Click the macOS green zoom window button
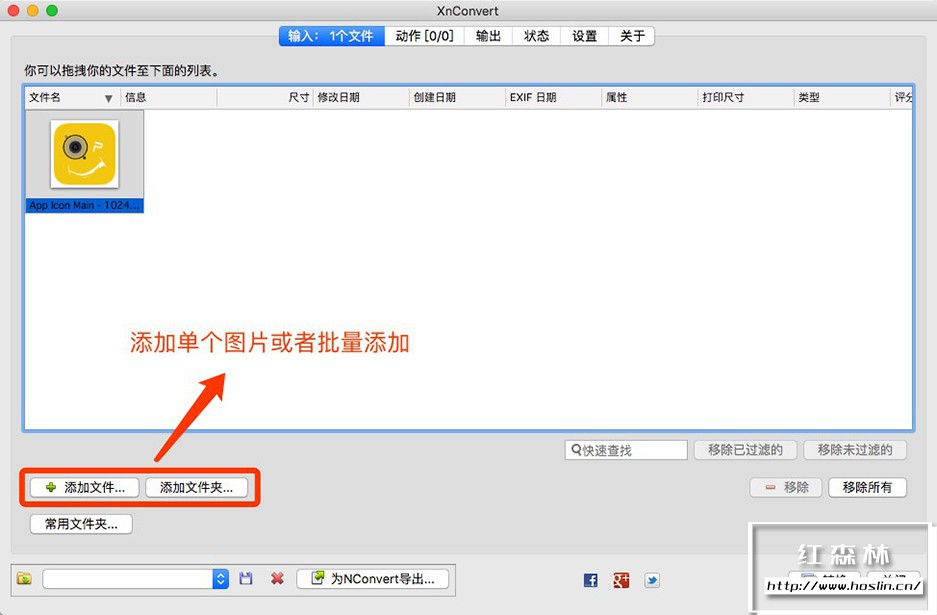 click(52, 10)
